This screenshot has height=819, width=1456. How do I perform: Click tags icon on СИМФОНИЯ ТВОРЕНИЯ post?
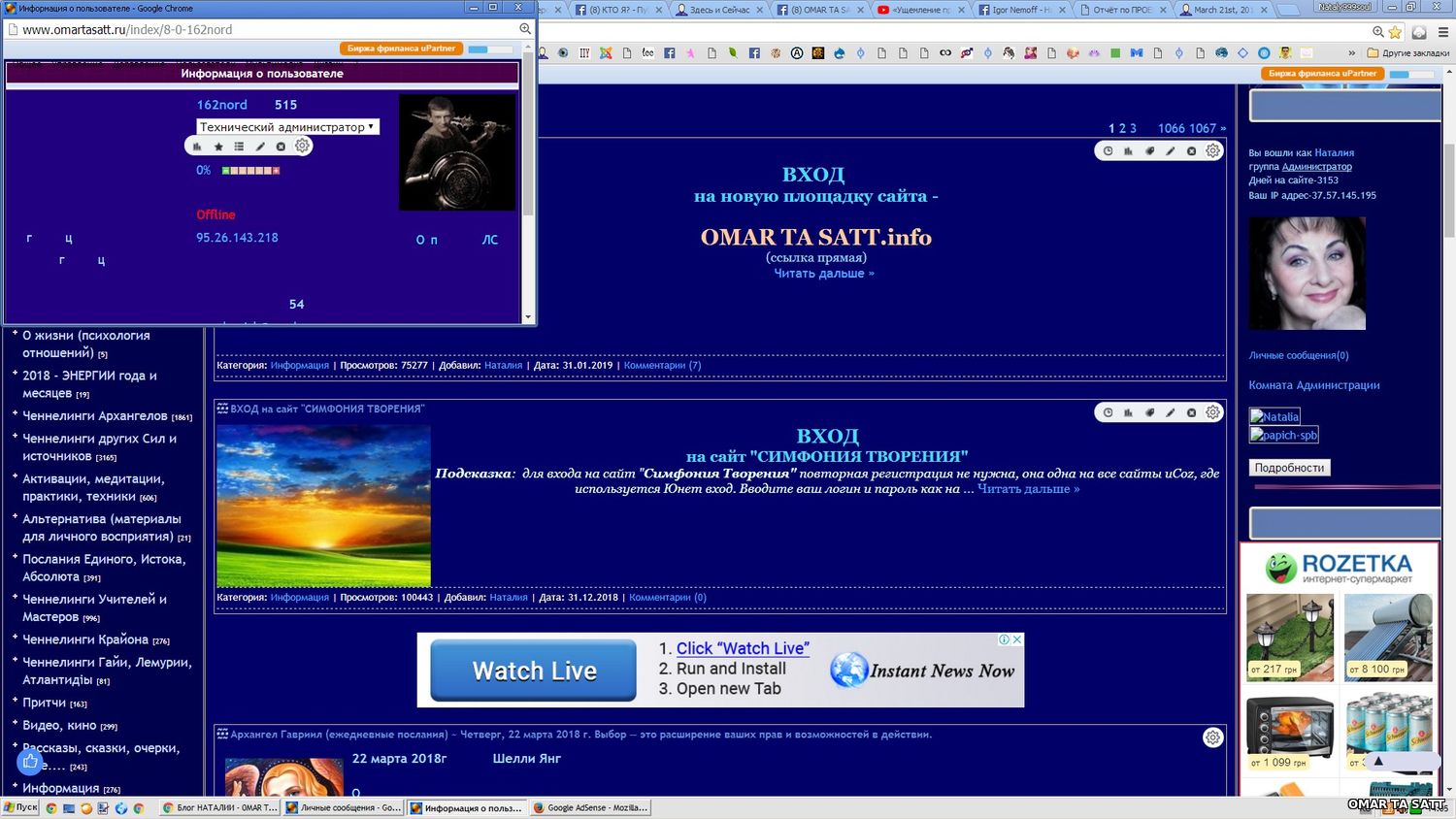point(1149,412)
